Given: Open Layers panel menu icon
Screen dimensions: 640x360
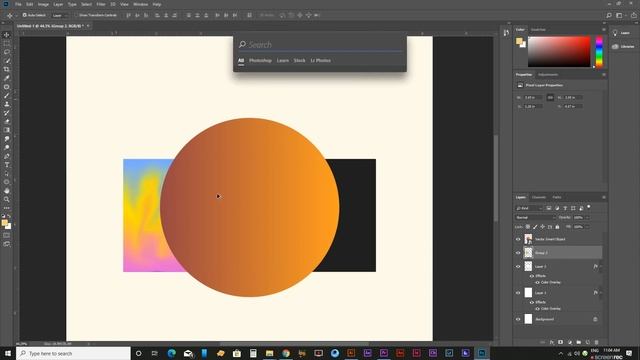Looking at the screenshot, I should (x=604, y=198).
